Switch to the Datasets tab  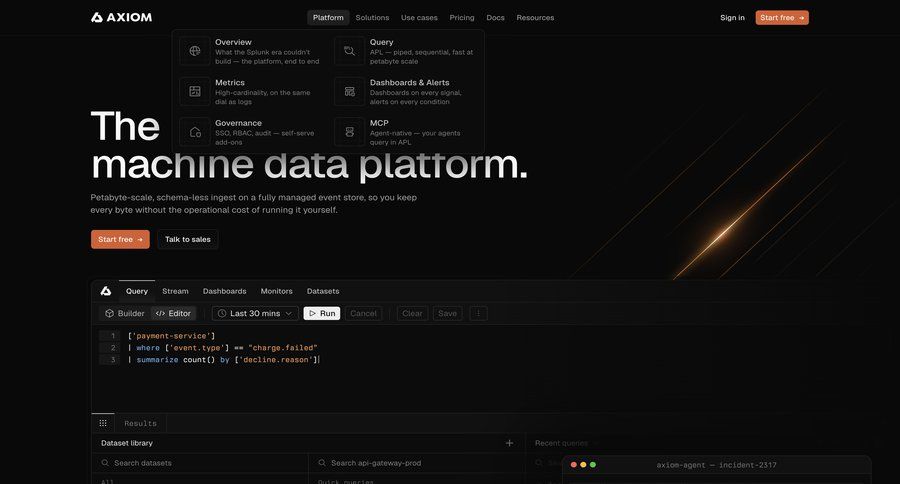pyautogui.click(x=323, y=291)
